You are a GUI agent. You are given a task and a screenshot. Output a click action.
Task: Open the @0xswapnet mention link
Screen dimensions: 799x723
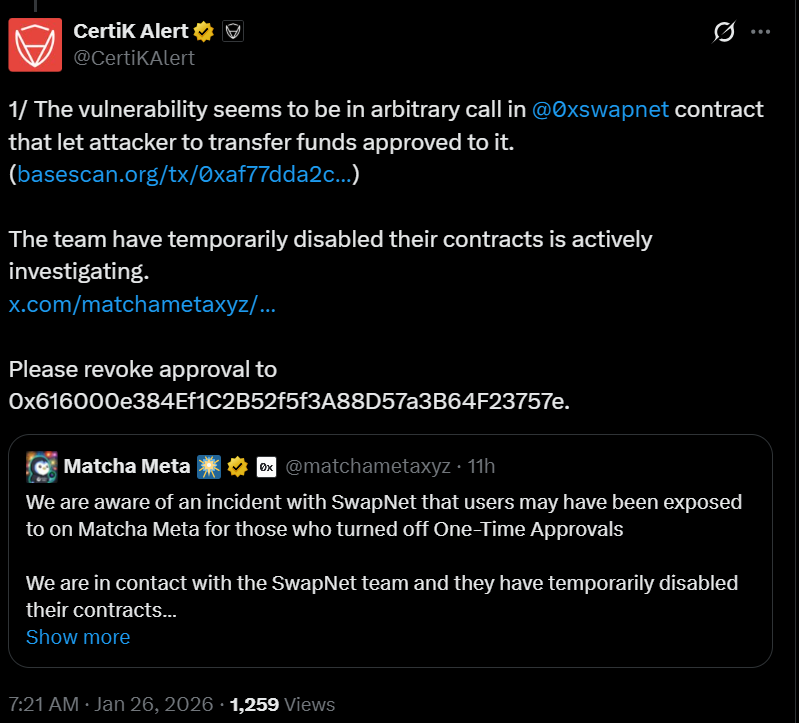600,110
